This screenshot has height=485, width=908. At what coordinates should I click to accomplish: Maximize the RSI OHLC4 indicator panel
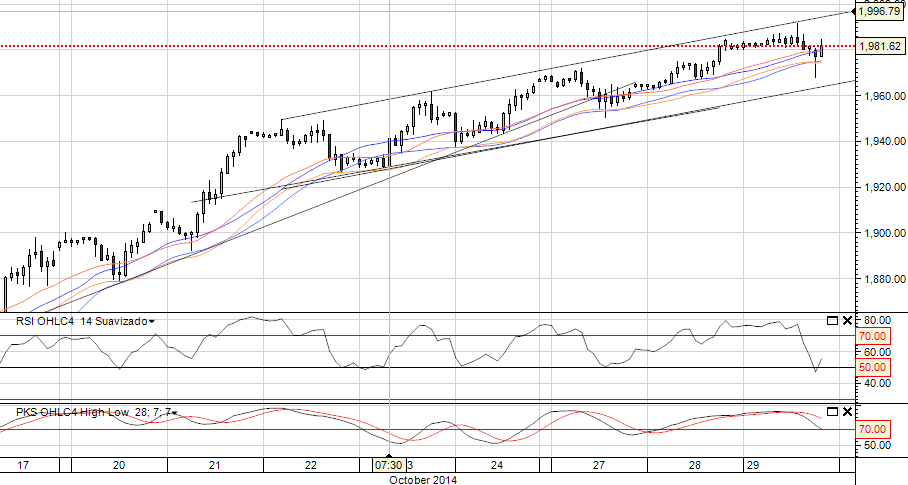point(832,321)
